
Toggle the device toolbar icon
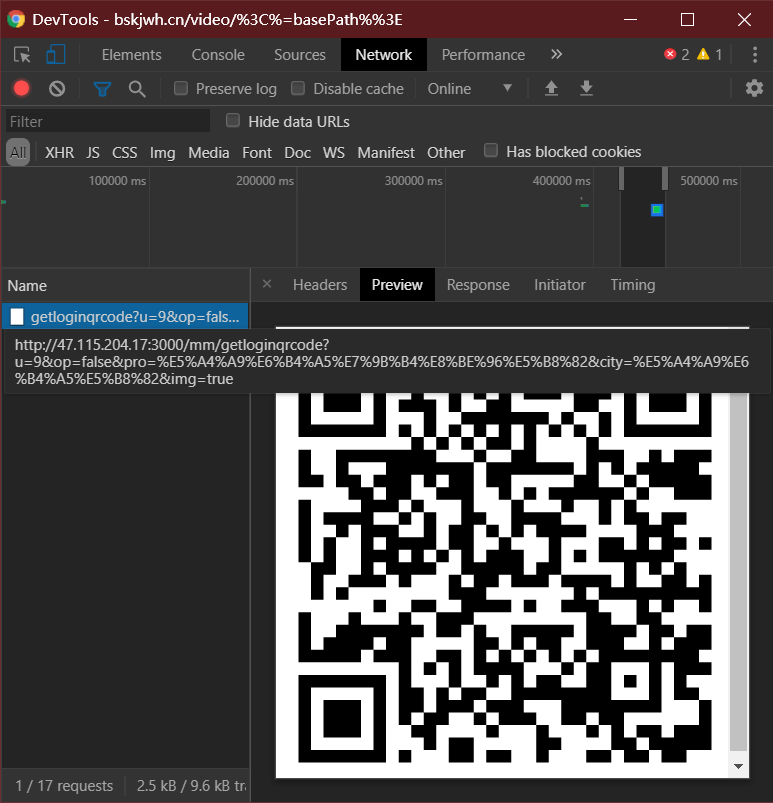(56, 55)
